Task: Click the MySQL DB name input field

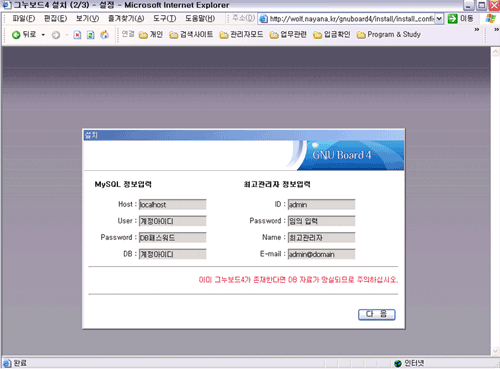Action: (x=173, y=254)
